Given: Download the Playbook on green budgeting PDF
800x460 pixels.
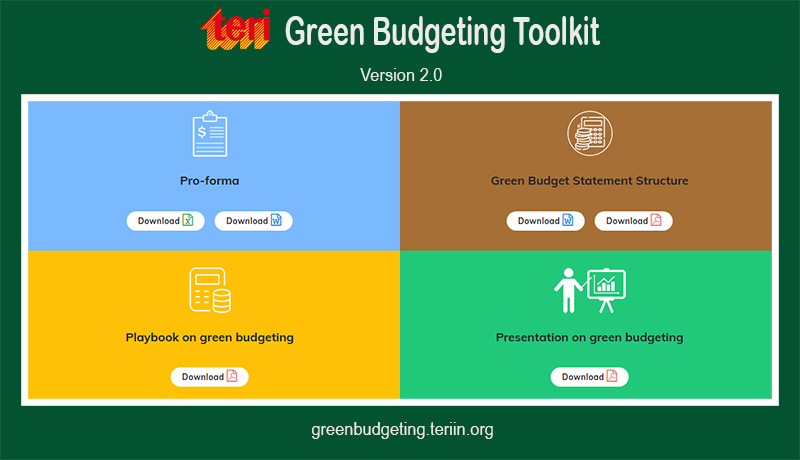Looking at the screenshot, I should pos(209,377).
